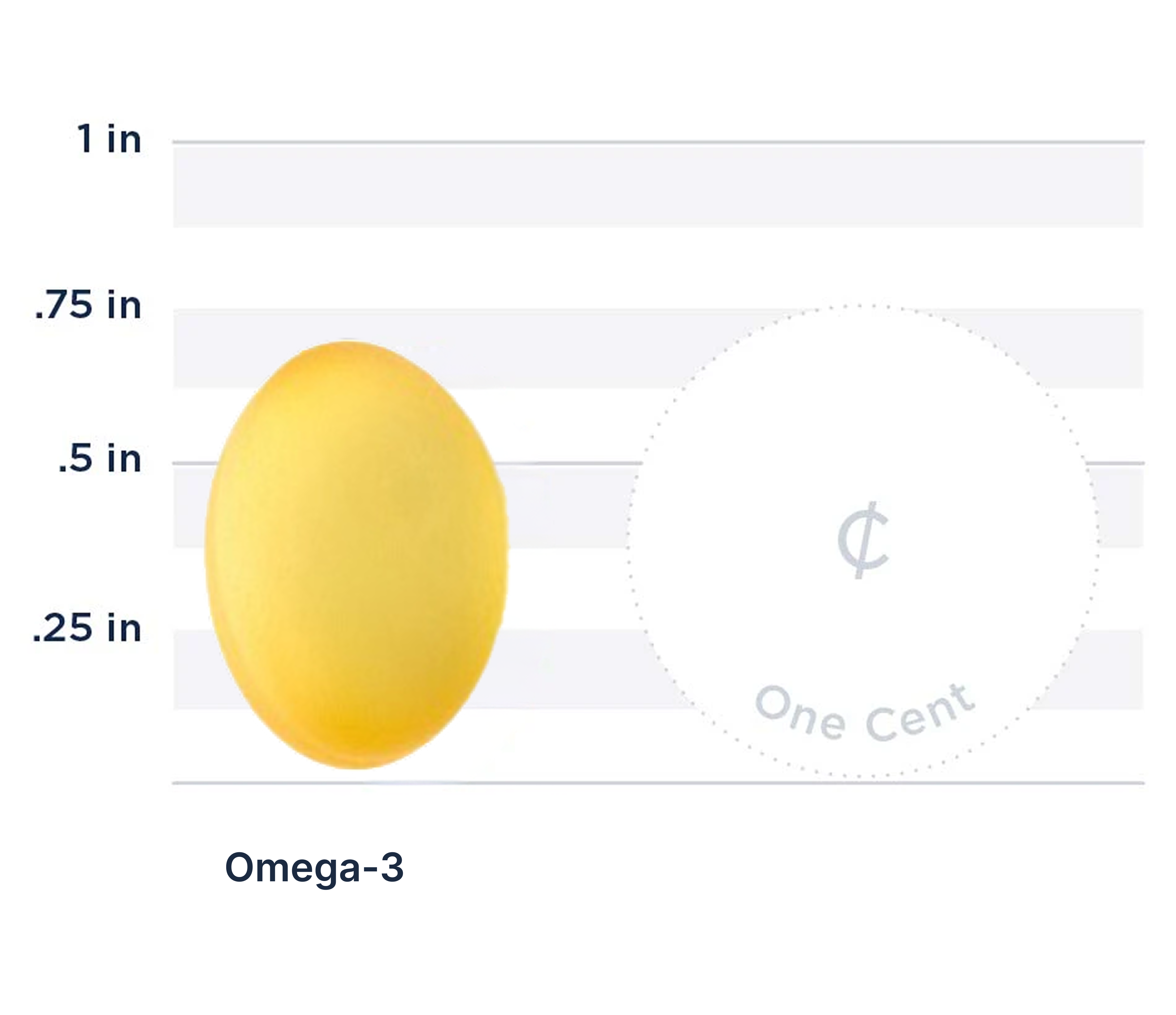
Task: Select the .25 in scale label
Action: point(87,628)
